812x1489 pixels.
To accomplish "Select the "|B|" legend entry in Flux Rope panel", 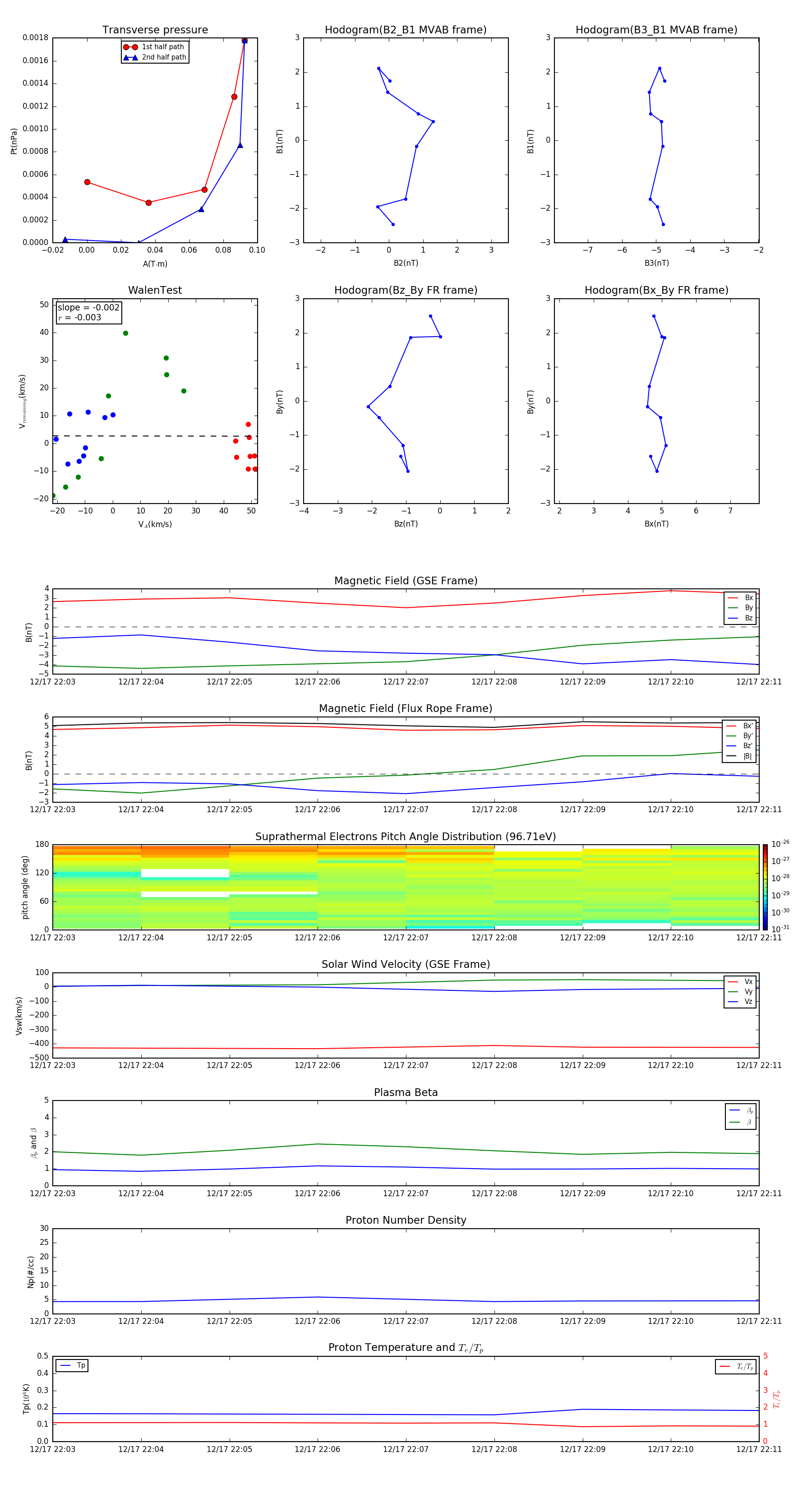I will pyautogui.click(x=740, y=756).
